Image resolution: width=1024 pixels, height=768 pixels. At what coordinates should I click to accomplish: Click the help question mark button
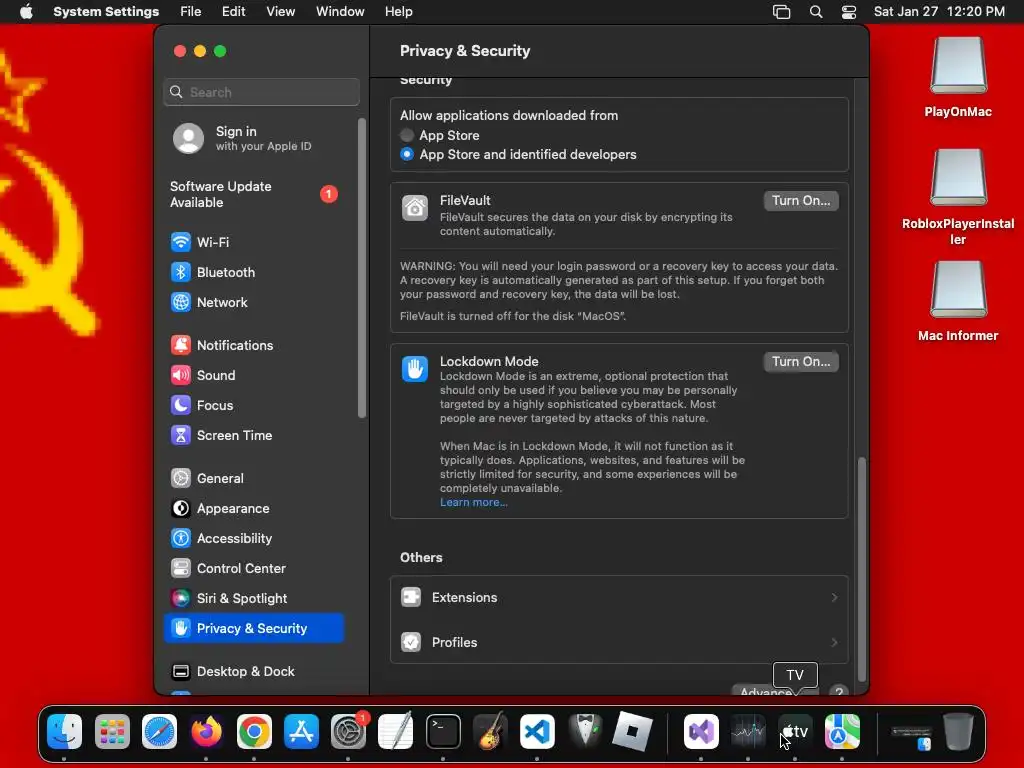[x=839, y=691]
